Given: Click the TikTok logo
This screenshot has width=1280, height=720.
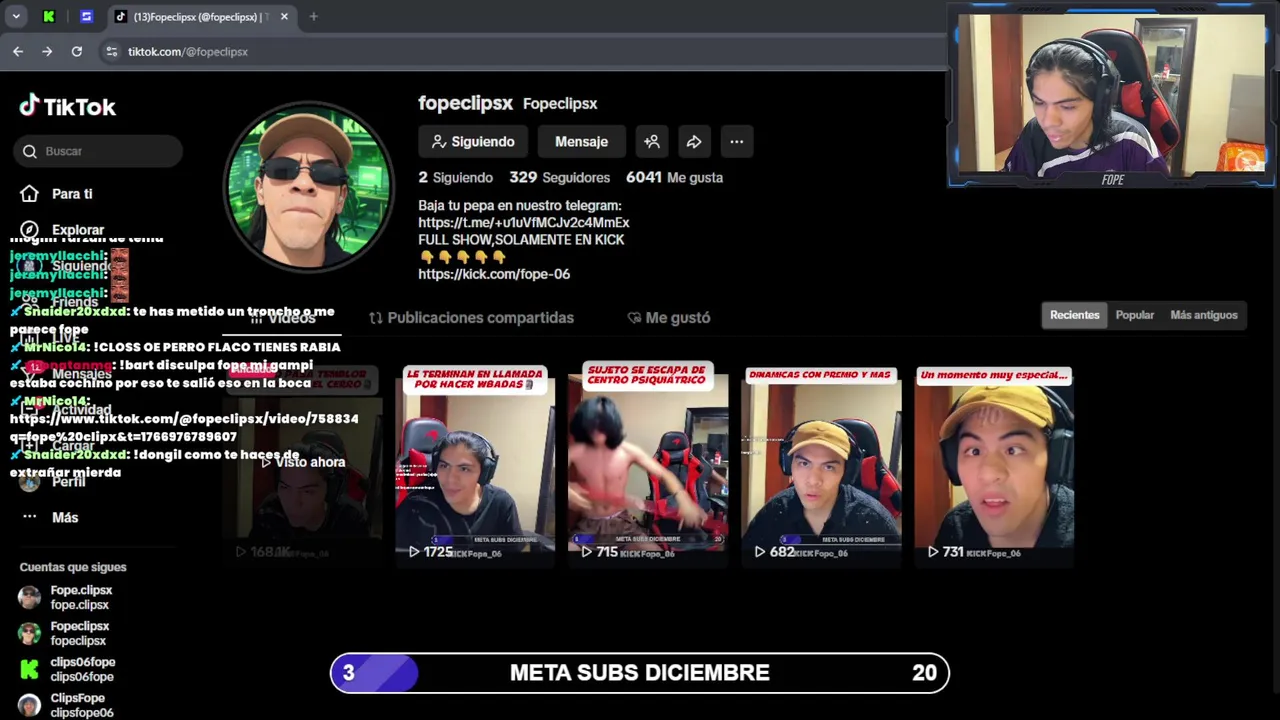Looking at the screenshot, I should point(68,106).
